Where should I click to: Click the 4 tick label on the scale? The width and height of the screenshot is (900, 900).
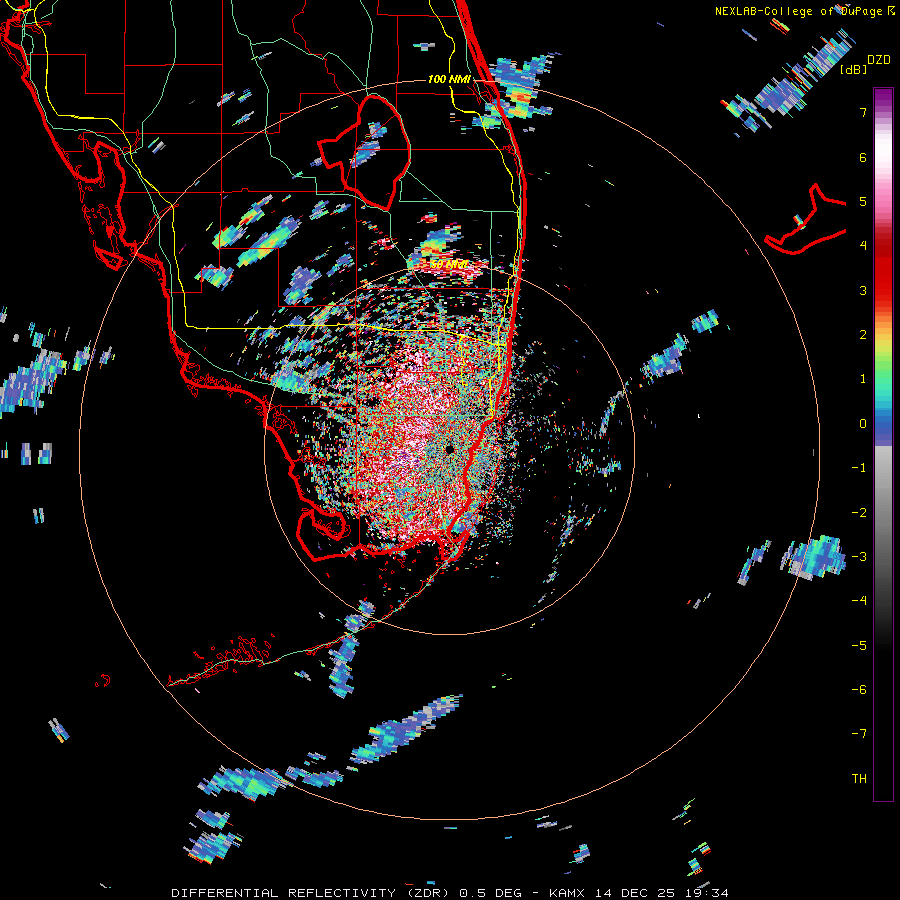[863, 246]
